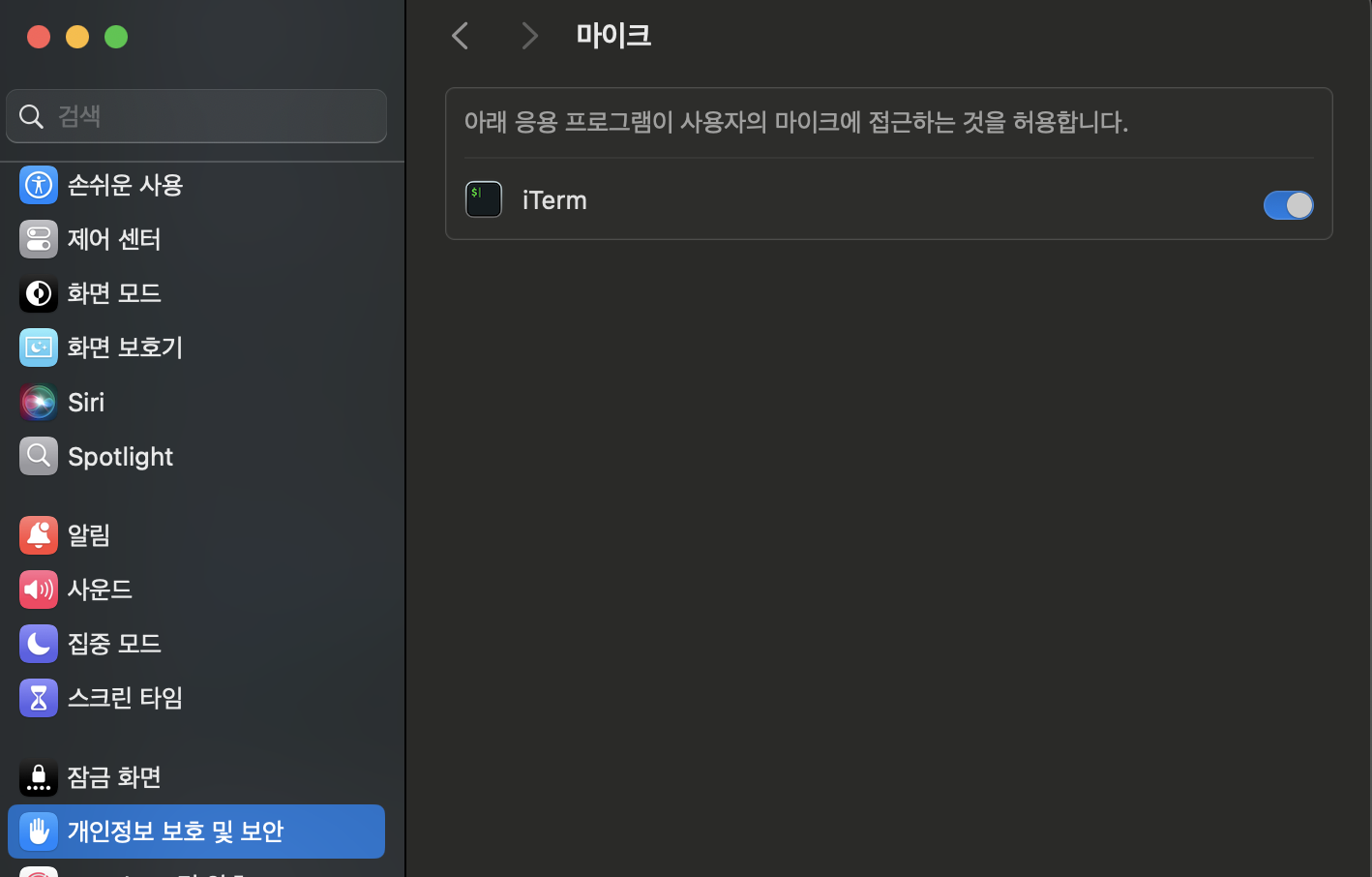This screenshot has width=1372, height=877.
Task: Open 스크린 타임 settings
Action: [x=196, y=698]
